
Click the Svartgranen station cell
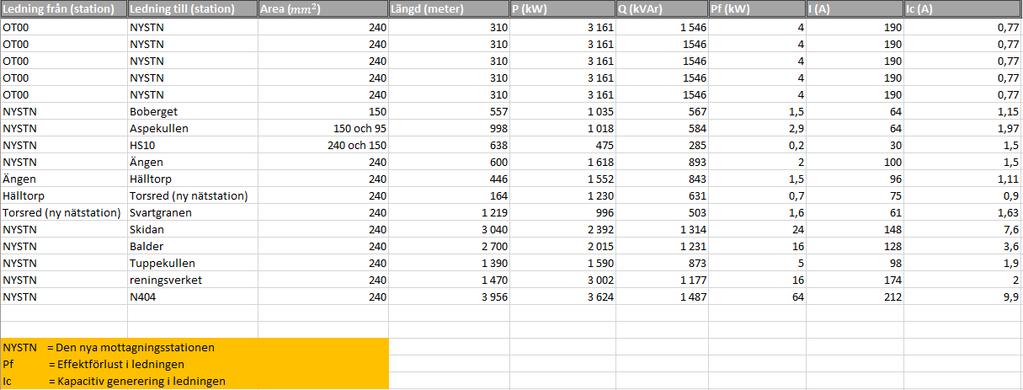193,213
